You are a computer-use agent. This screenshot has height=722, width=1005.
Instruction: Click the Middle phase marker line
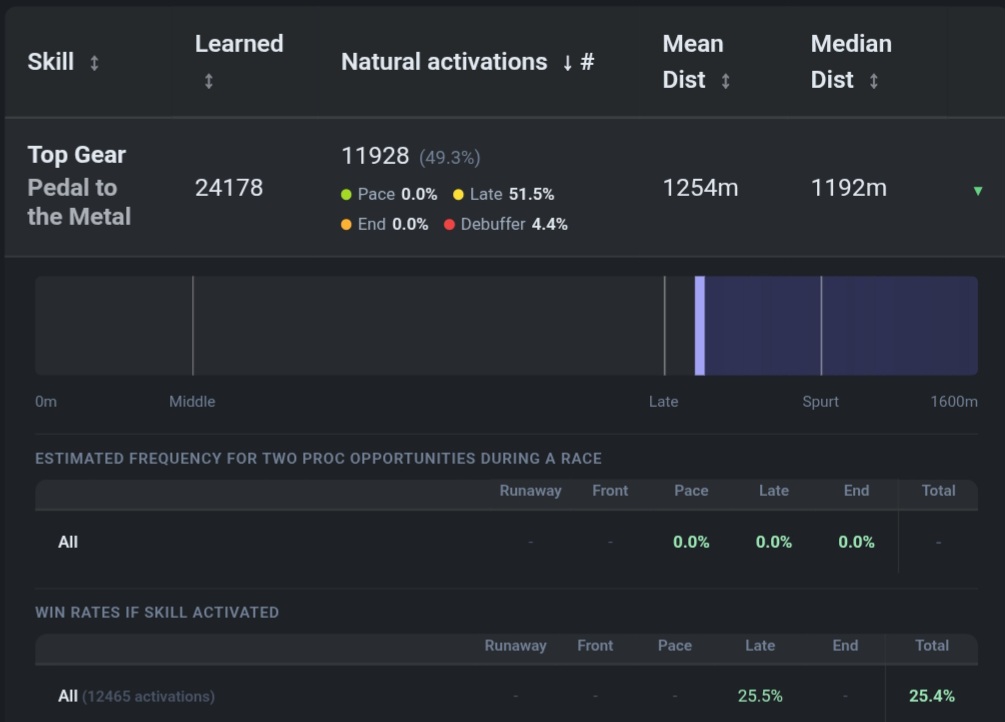coord(193,326)
